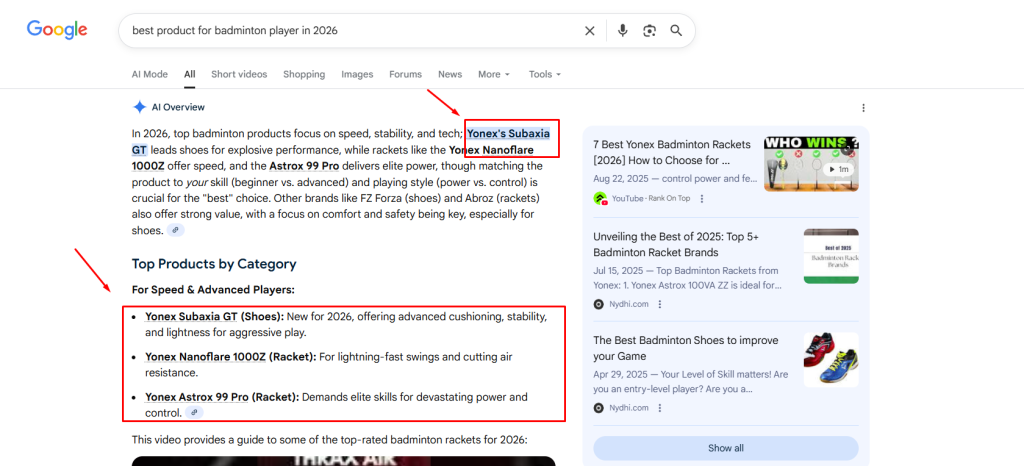The width and height of the screenshot is (1024, 466).
Task: Click YouTube Rank On Top channel icon
Action: pyautogui.click(x=600, y=198)
